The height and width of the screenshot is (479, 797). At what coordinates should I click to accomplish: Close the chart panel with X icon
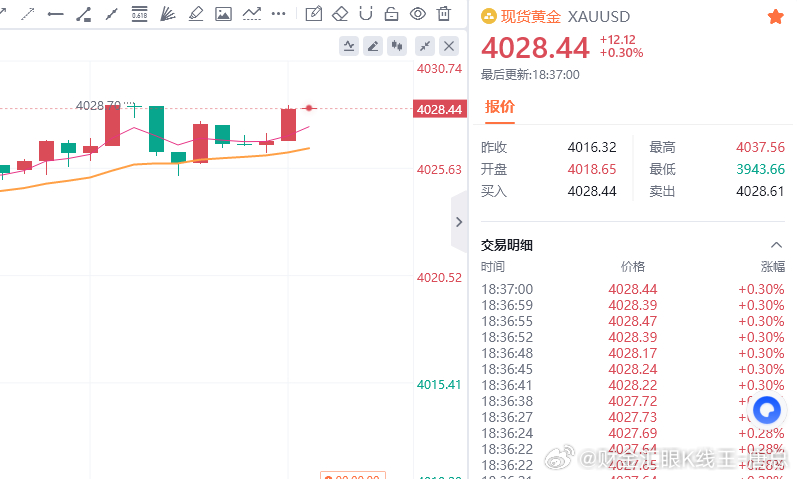click(449, 46)
